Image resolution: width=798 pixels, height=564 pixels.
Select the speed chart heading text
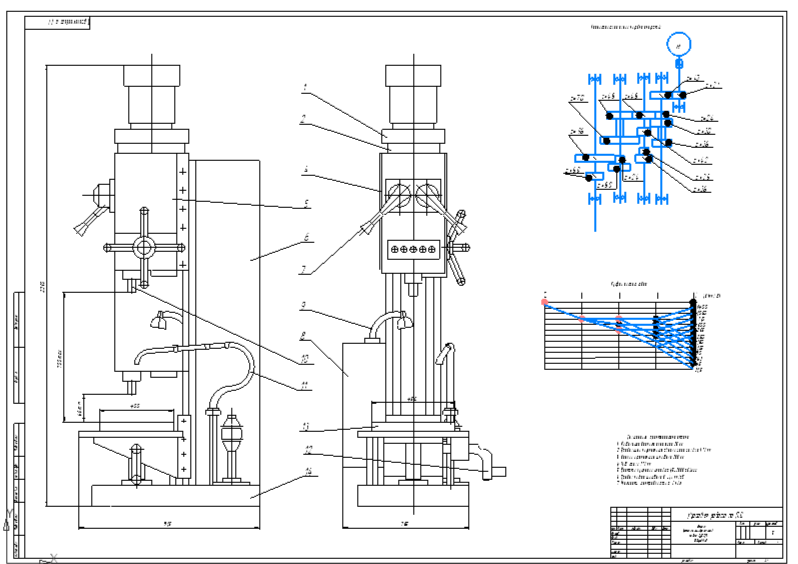[629, 284]
